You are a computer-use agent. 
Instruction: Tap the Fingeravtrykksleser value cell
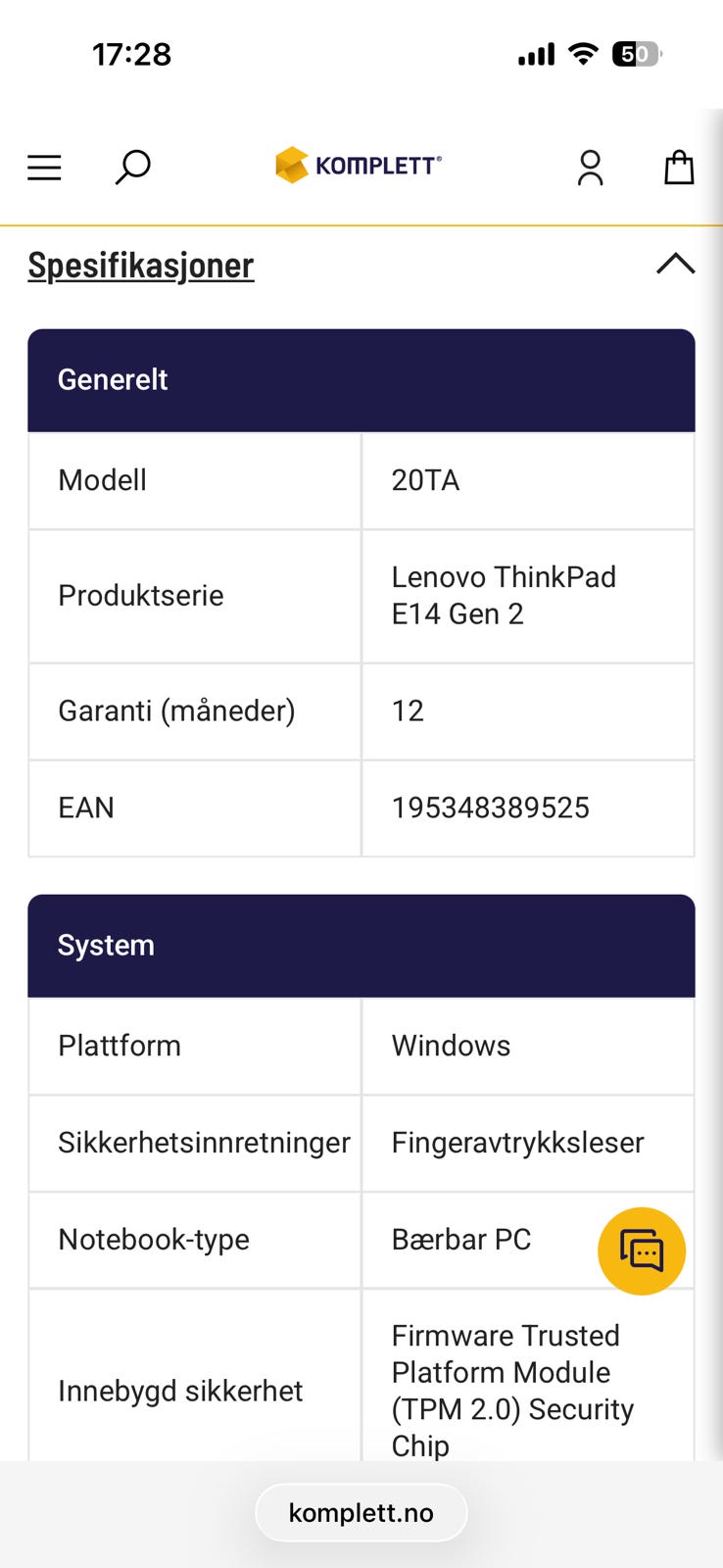518,1143
